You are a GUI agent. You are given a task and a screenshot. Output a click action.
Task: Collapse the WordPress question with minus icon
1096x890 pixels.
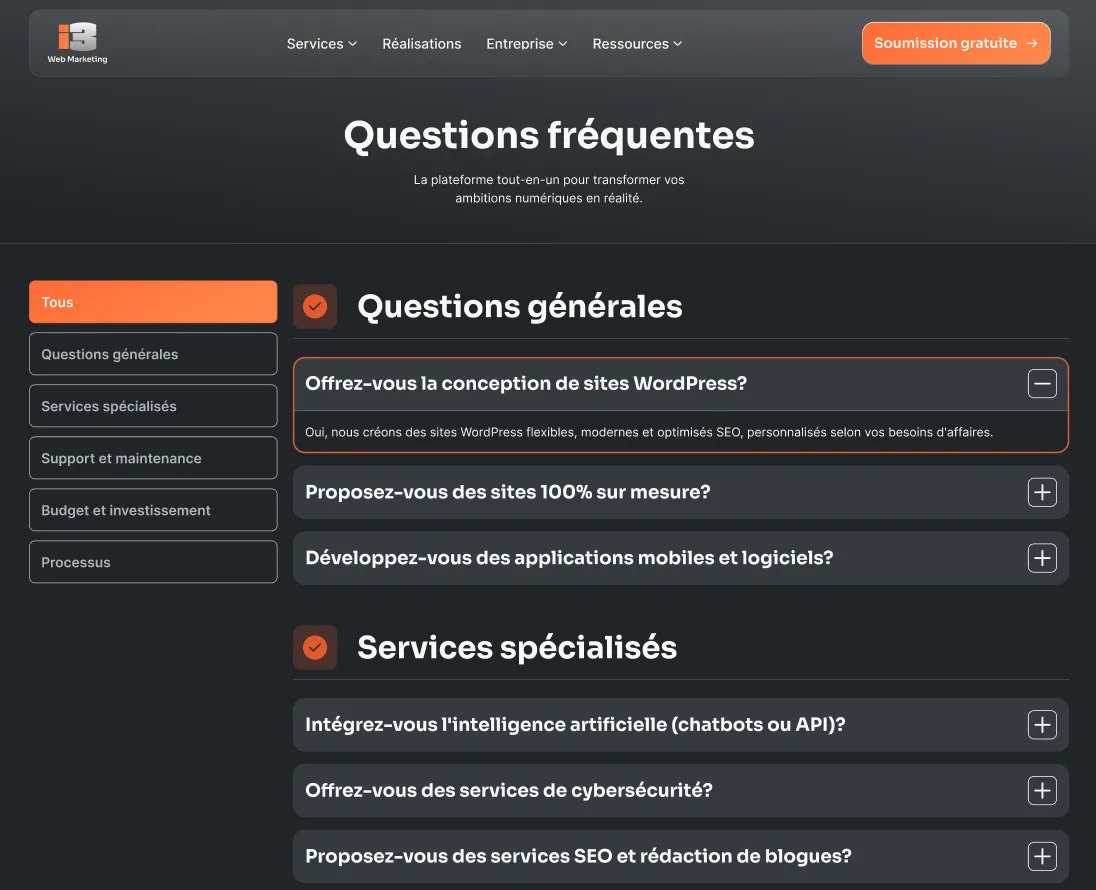point(1042,384)
